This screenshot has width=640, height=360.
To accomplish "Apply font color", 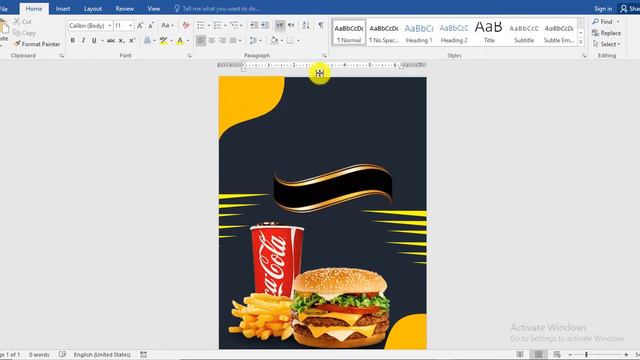I will point(180,40).
